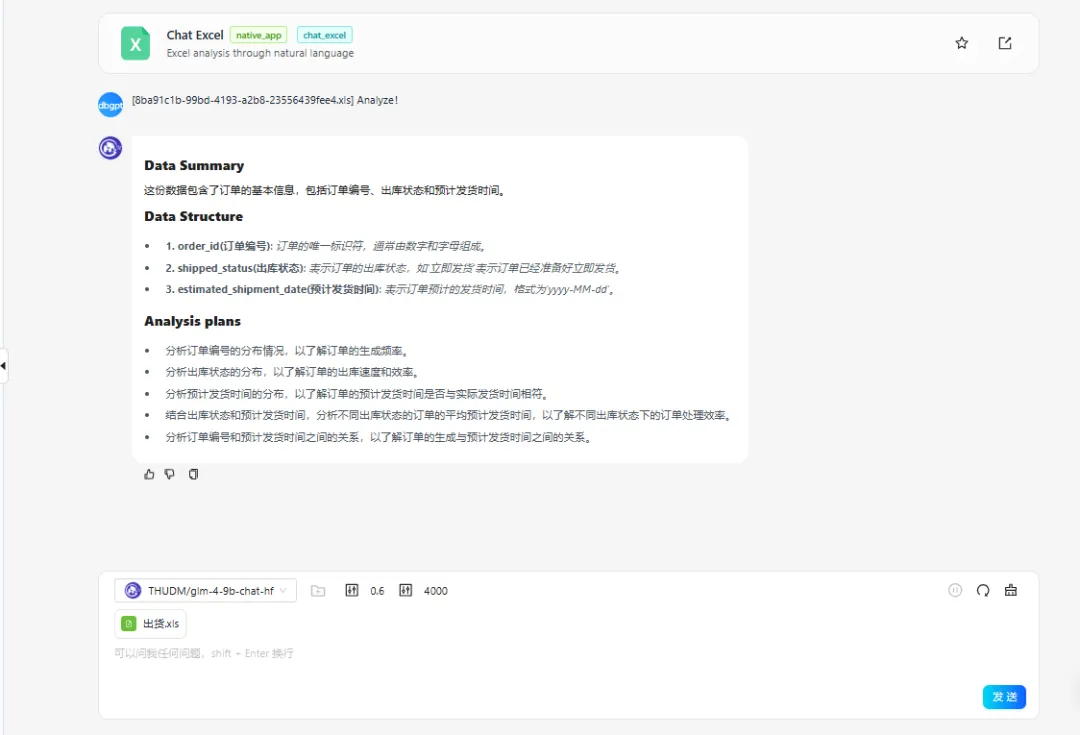
Task: Click the attached 出货.xls file chip
Action: (x=151, y=624)
